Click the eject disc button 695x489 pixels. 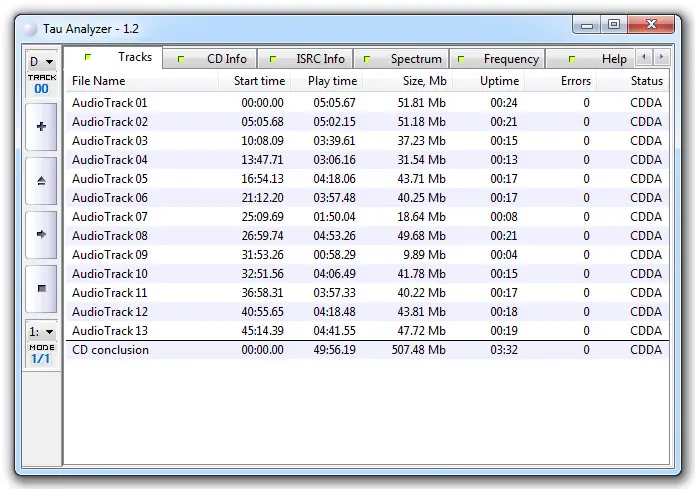(x=41, y=181)
